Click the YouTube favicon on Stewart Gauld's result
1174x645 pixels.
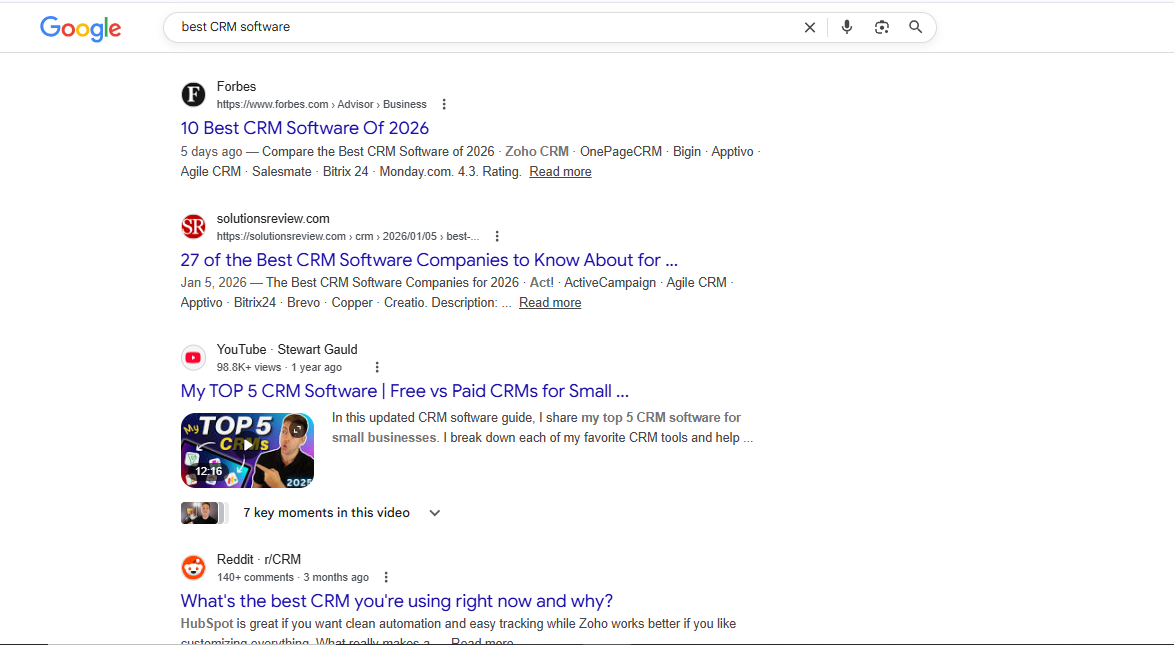(x=193, y=357)
